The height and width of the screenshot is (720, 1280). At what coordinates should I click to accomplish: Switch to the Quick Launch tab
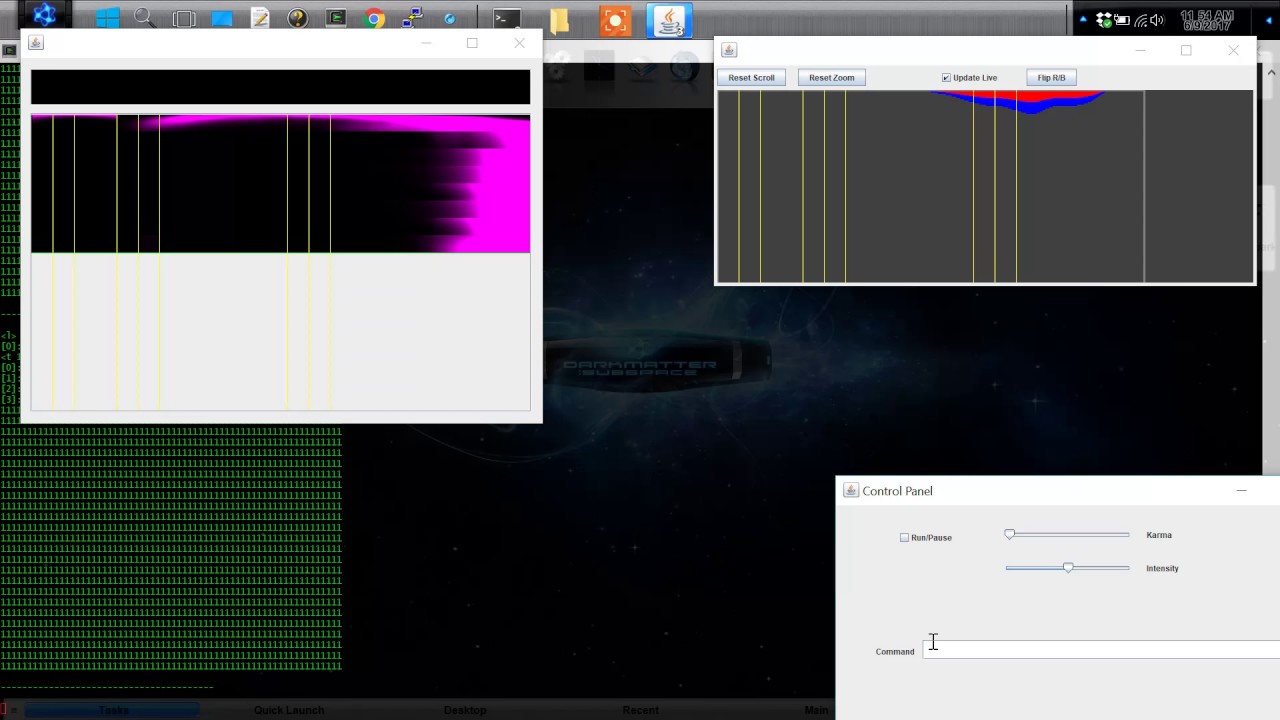click(288, 710)
